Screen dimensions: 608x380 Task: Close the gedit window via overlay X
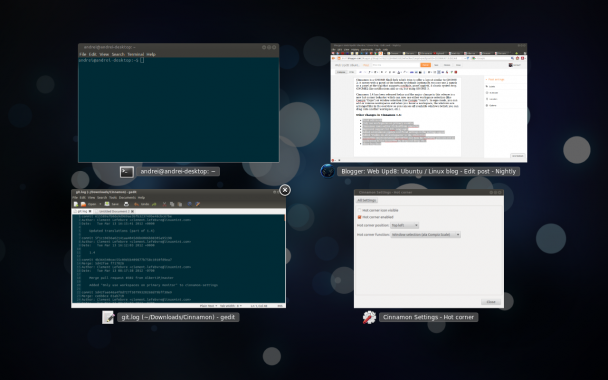click(285, 190)
